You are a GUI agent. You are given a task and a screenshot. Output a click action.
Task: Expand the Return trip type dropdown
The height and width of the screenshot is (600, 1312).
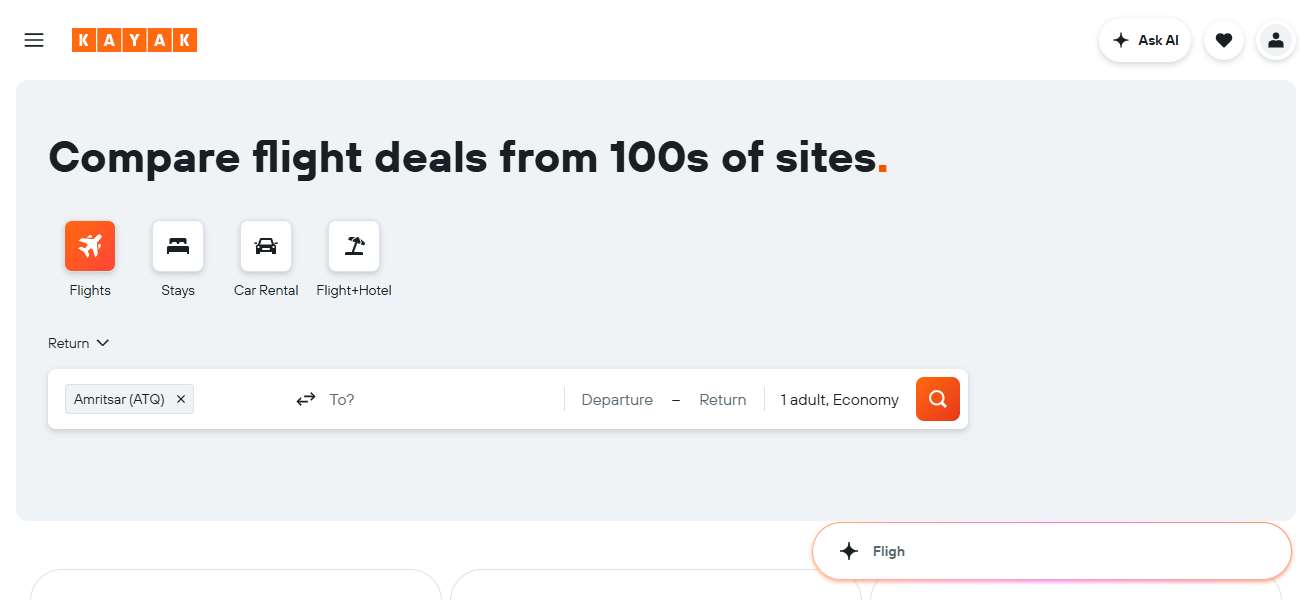[78, 343]
